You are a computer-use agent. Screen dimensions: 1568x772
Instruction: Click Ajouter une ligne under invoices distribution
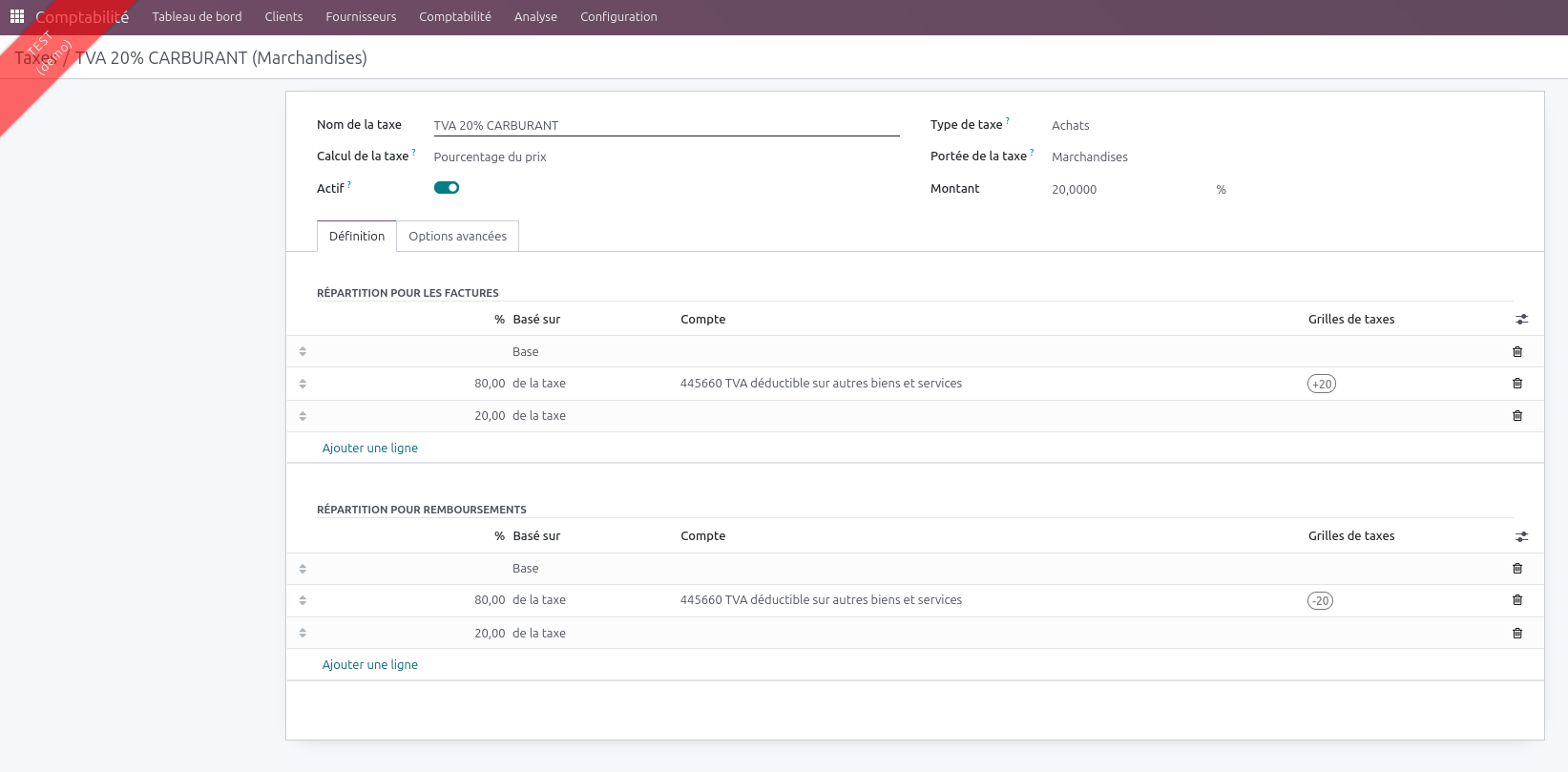tap(370, 449)
